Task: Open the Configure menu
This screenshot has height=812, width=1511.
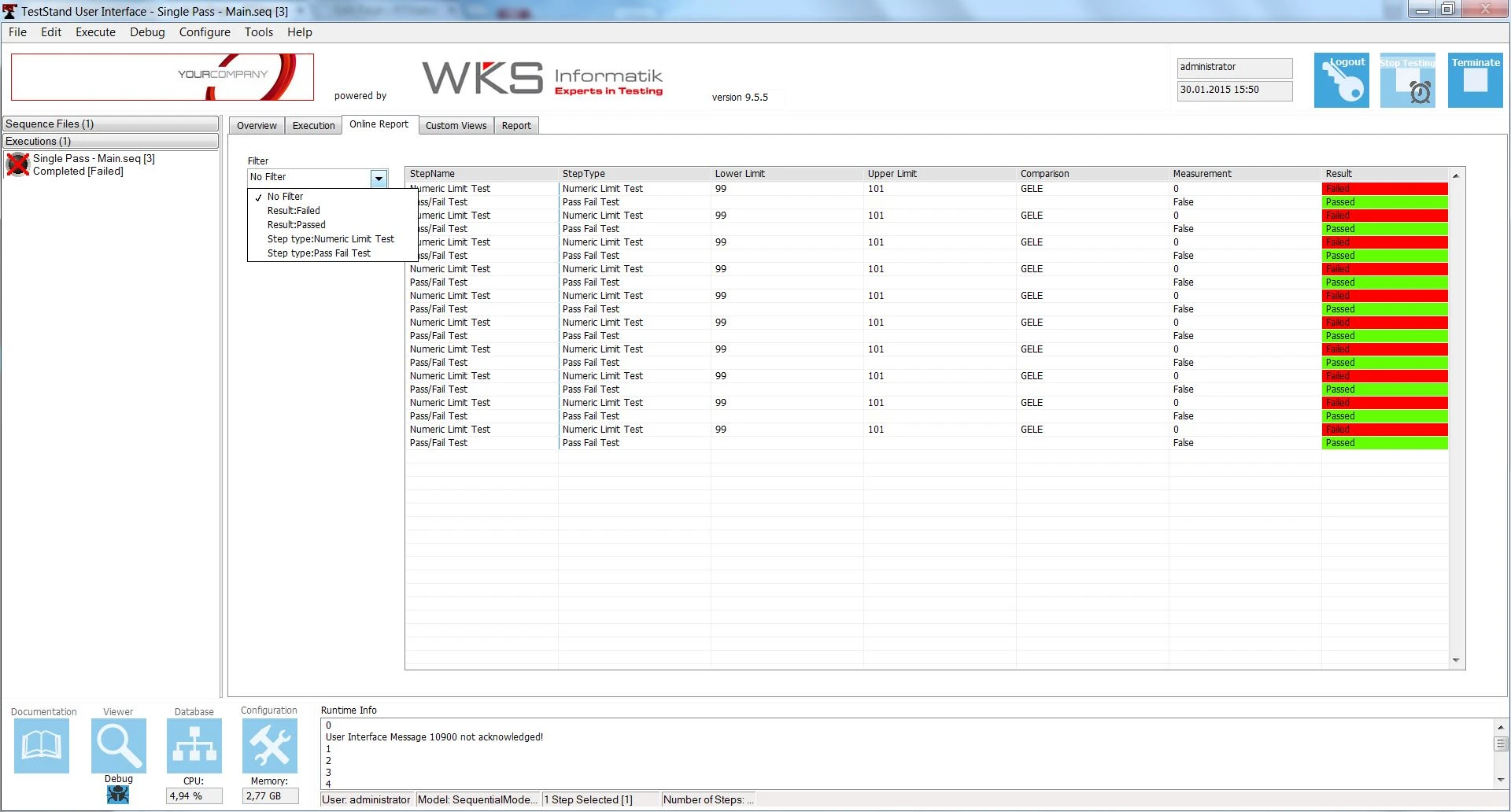Action: [x=205, y=32]
